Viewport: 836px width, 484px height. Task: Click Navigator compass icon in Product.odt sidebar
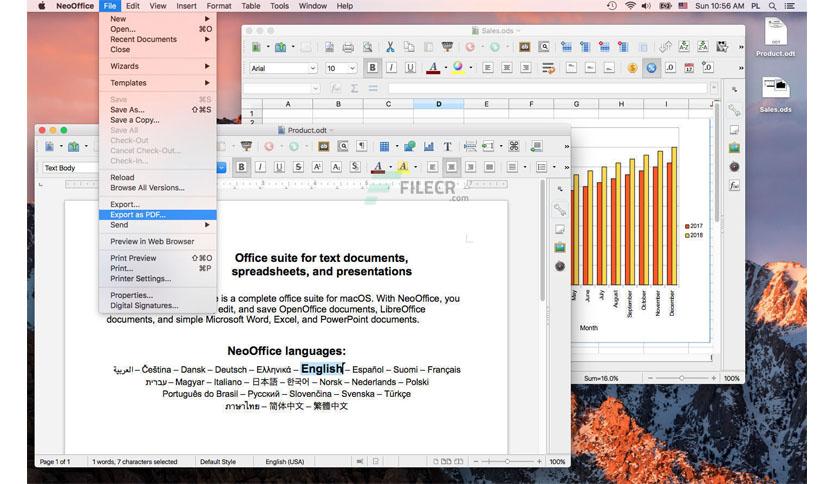click(x=559, y=266)
